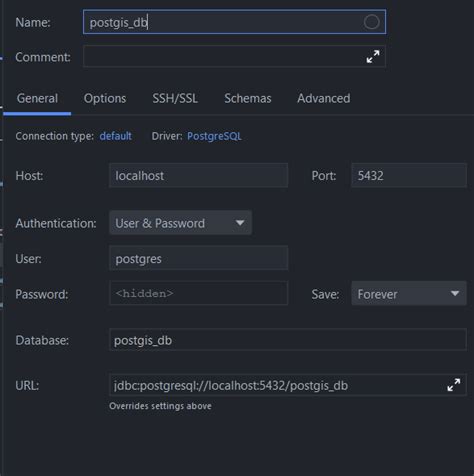Click the 'Comment:' label
This screenshot has height=476, width=474.
[x=43, y=57]
